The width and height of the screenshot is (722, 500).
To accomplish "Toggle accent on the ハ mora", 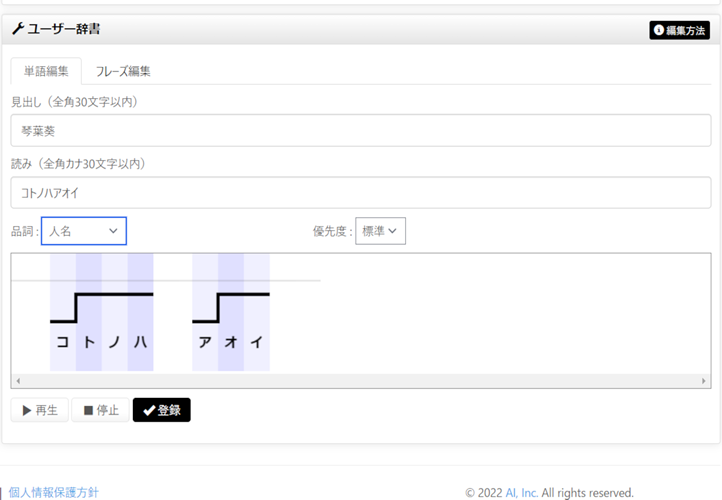I will (x=140, y=341).
